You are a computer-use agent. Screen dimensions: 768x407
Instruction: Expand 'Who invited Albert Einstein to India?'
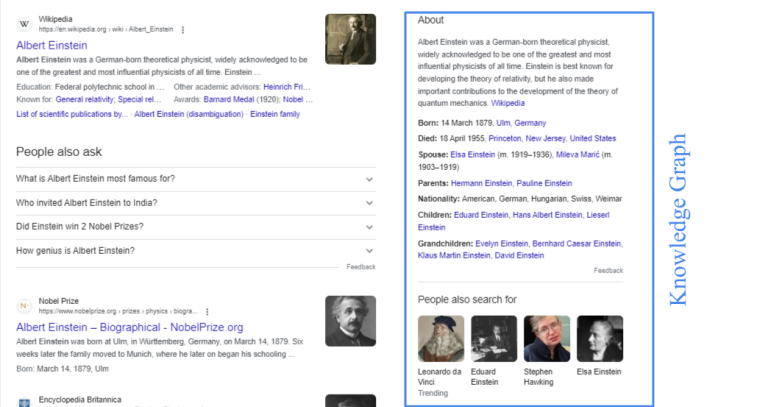[195, 203]
